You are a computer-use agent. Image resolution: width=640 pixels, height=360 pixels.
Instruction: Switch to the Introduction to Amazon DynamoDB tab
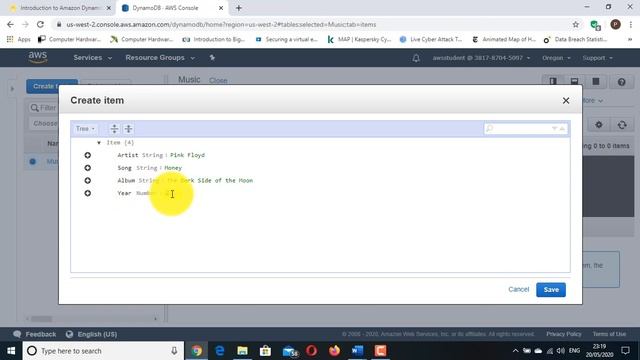point(60,8)
